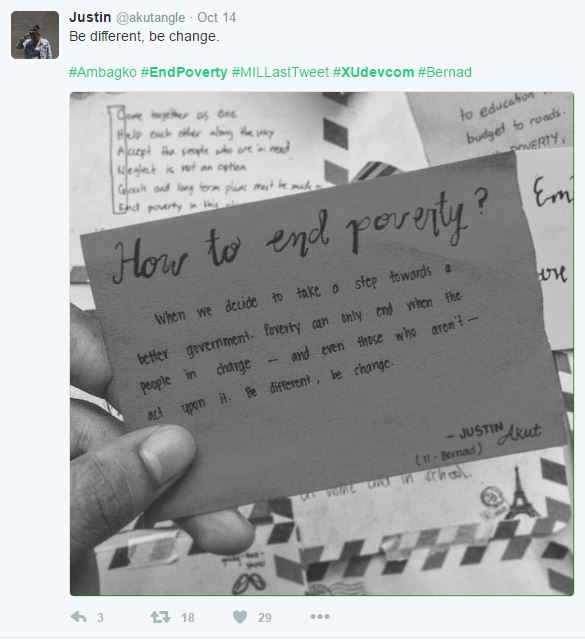Open the #Ambagko hashtag

(x=102, y=72)
